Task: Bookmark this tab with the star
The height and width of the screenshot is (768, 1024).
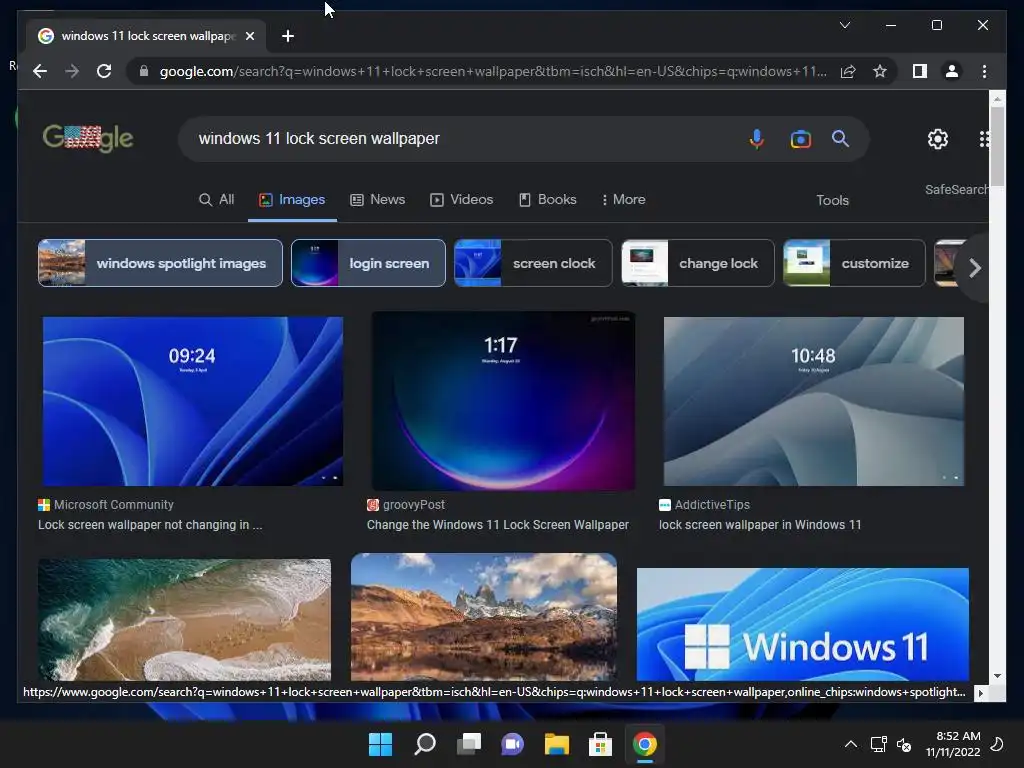Action: click(880, 71)
